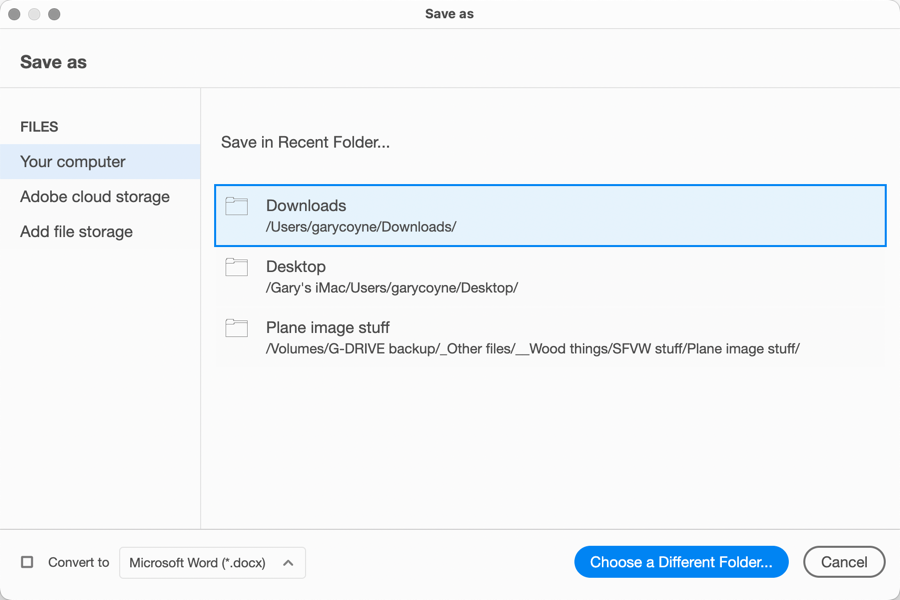This screenshot has height=600, width=900.
Task: Select Your computer in the sidebar
Action: (x=100, y=162)
